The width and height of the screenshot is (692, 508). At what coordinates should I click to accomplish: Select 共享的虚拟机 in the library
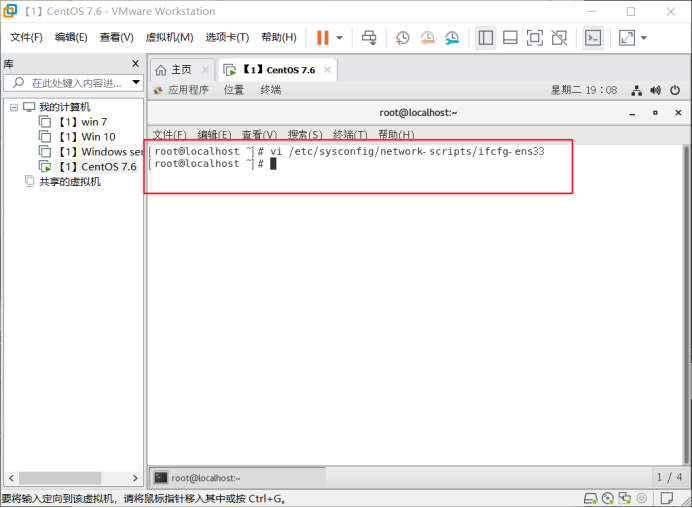pos(63,181)
